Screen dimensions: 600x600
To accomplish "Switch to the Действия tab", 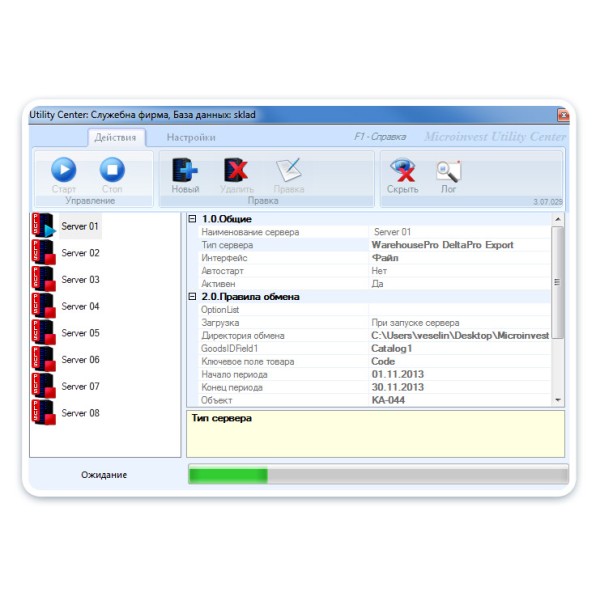I will (116, 137).
